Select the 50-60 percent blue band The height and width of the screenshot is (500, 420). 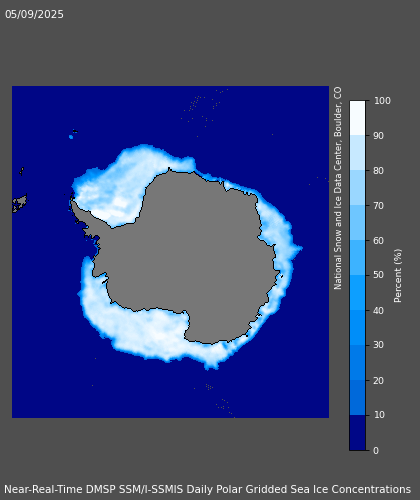(357, 258)
